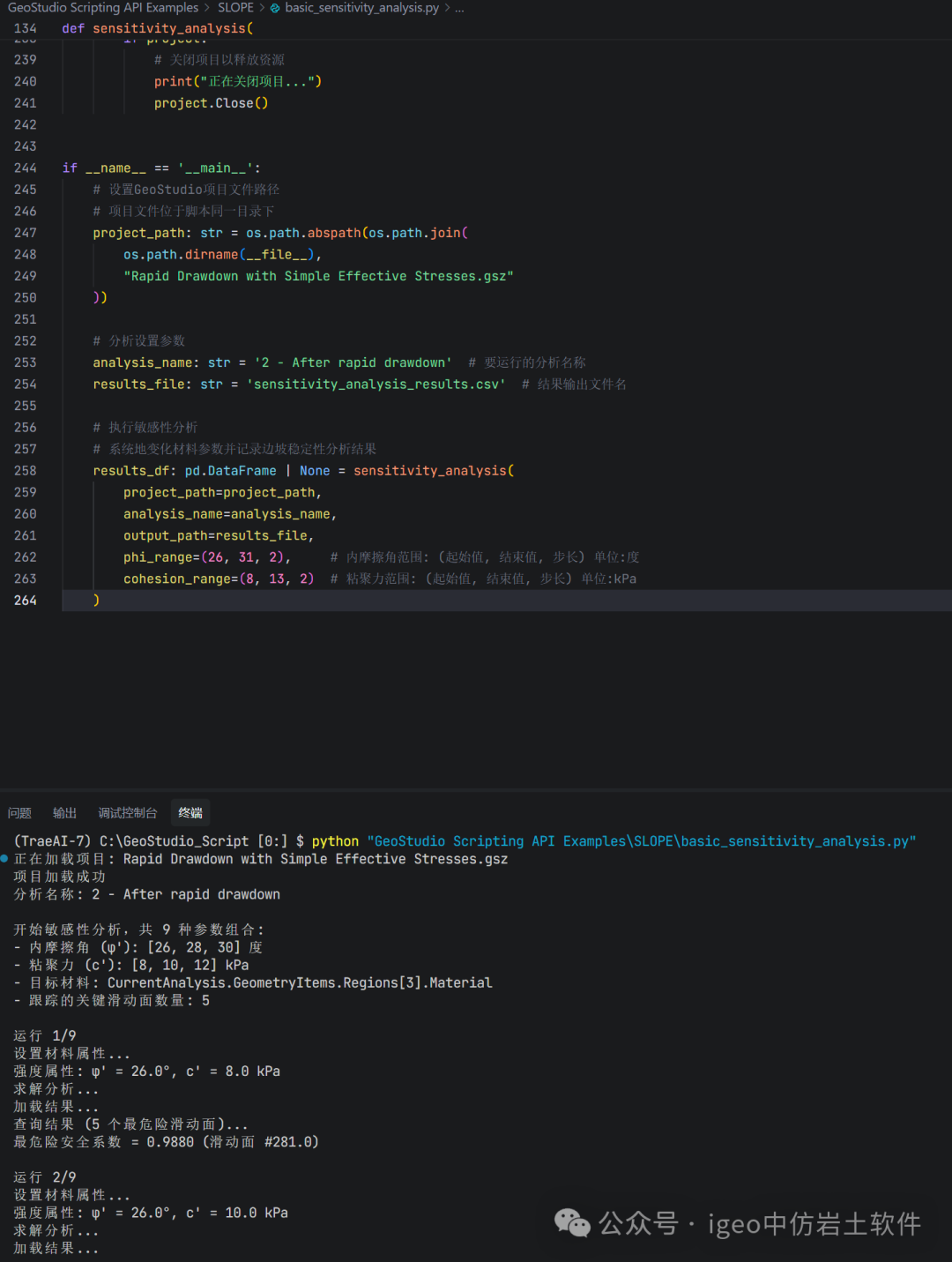Switch to the 输出 panel tab
Screen dimensions: 952x1262
click(64, 813)
